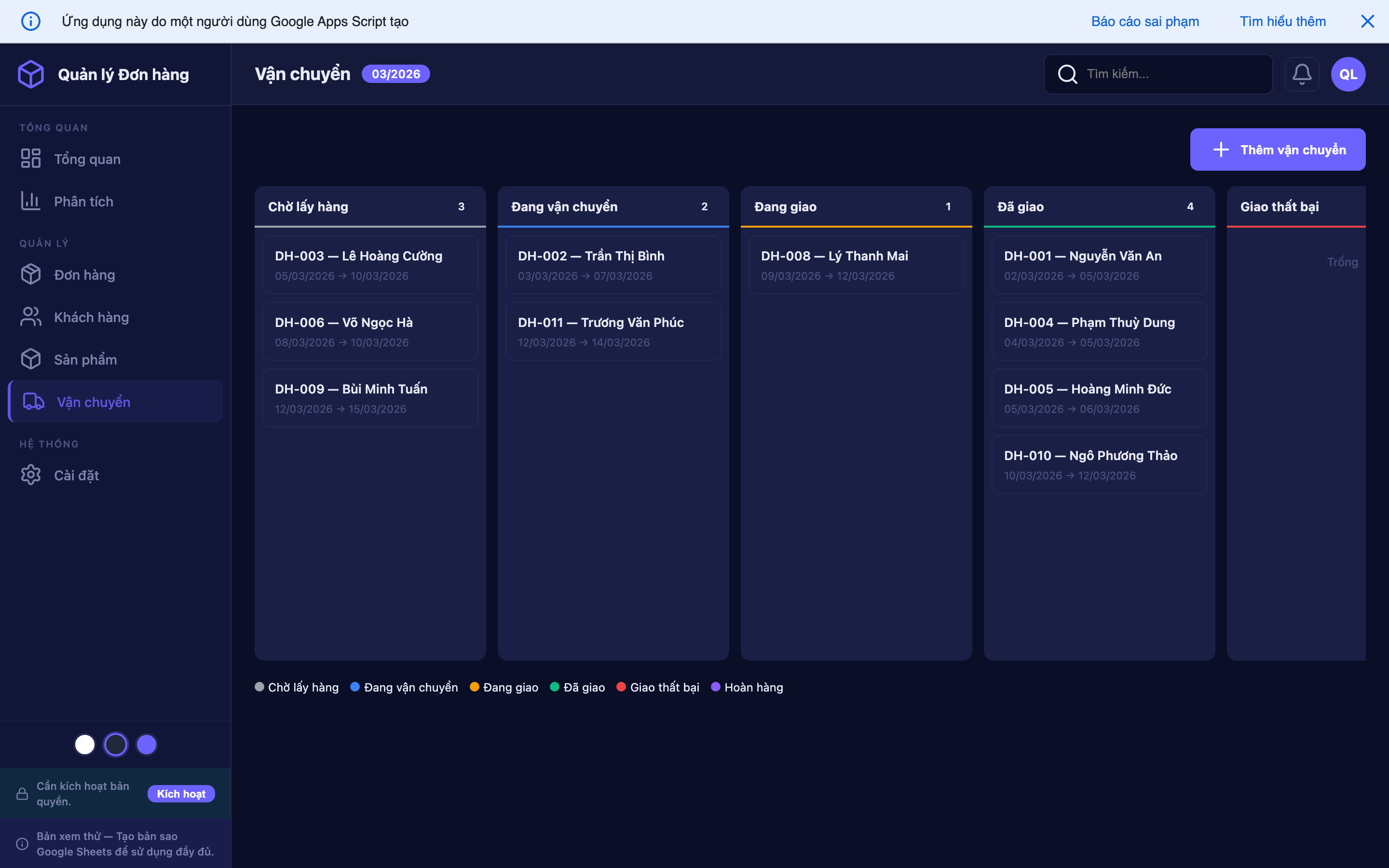Toggle the Hoàn hàng legend filter
The image size is (1389, 868).
coord(716,687)
